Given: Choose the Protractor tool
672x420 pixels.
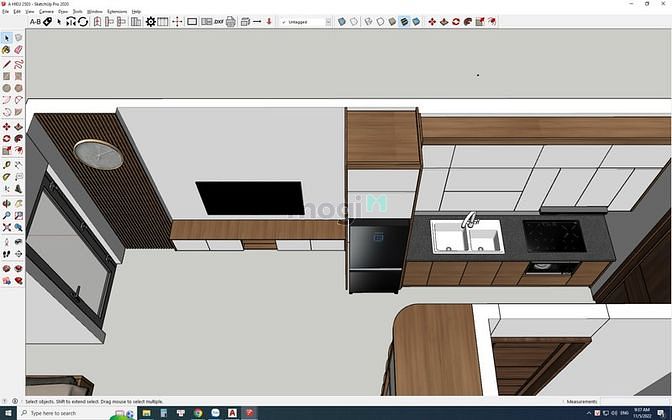Looking at the screenshot, I should [6, 177].
